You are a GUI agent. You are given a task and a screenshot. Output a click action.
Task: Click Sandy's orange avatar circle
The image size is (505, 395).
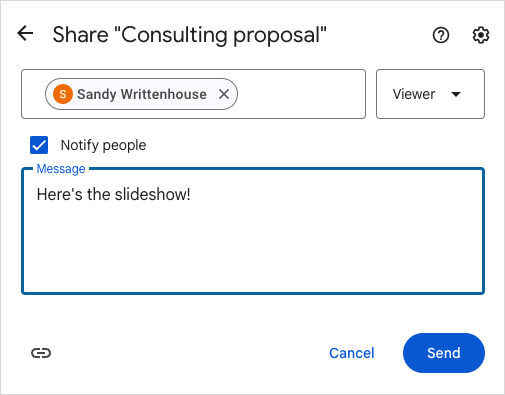pos(63,94)
